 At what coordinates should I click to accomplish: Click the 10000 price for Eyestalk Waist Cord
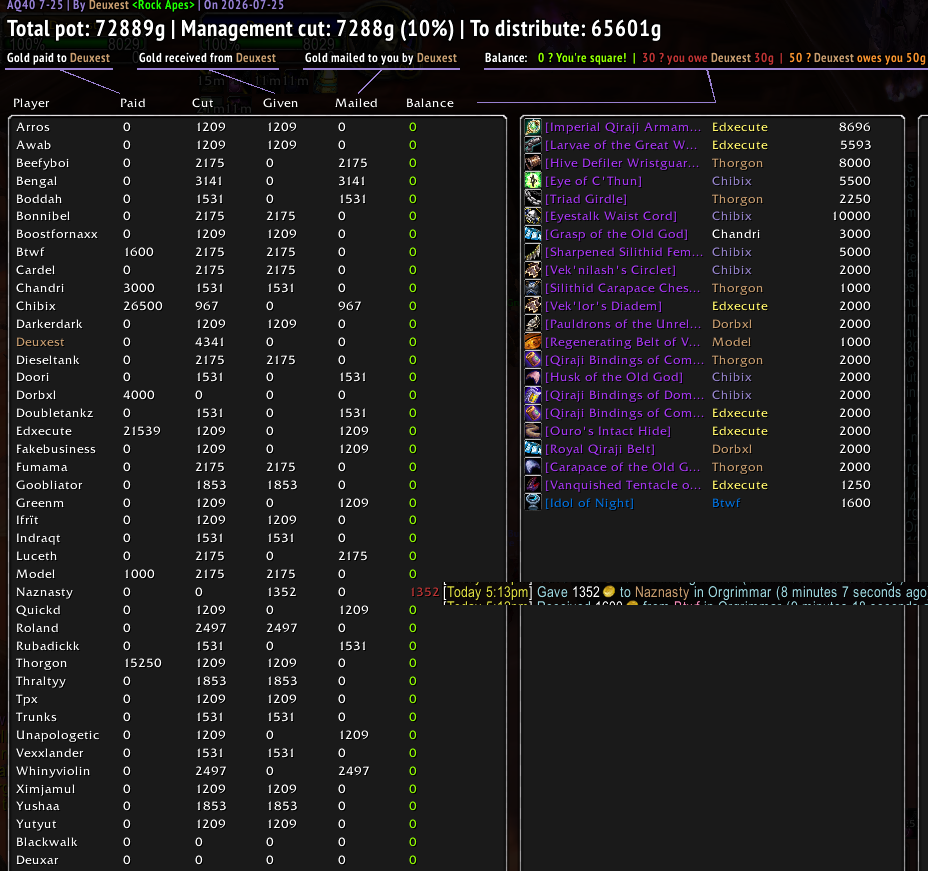pos(851,216)
